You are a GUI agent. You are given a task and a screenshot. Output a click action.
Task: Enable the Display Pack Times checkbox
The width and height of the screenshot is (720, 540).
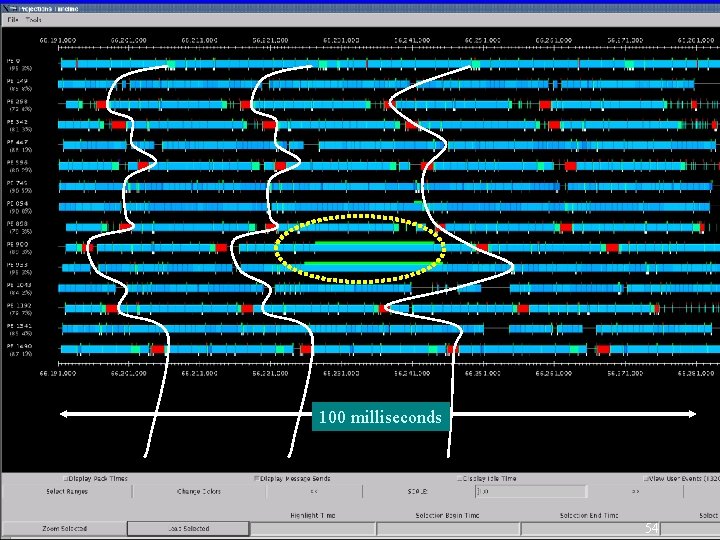(x=66, y=478)
